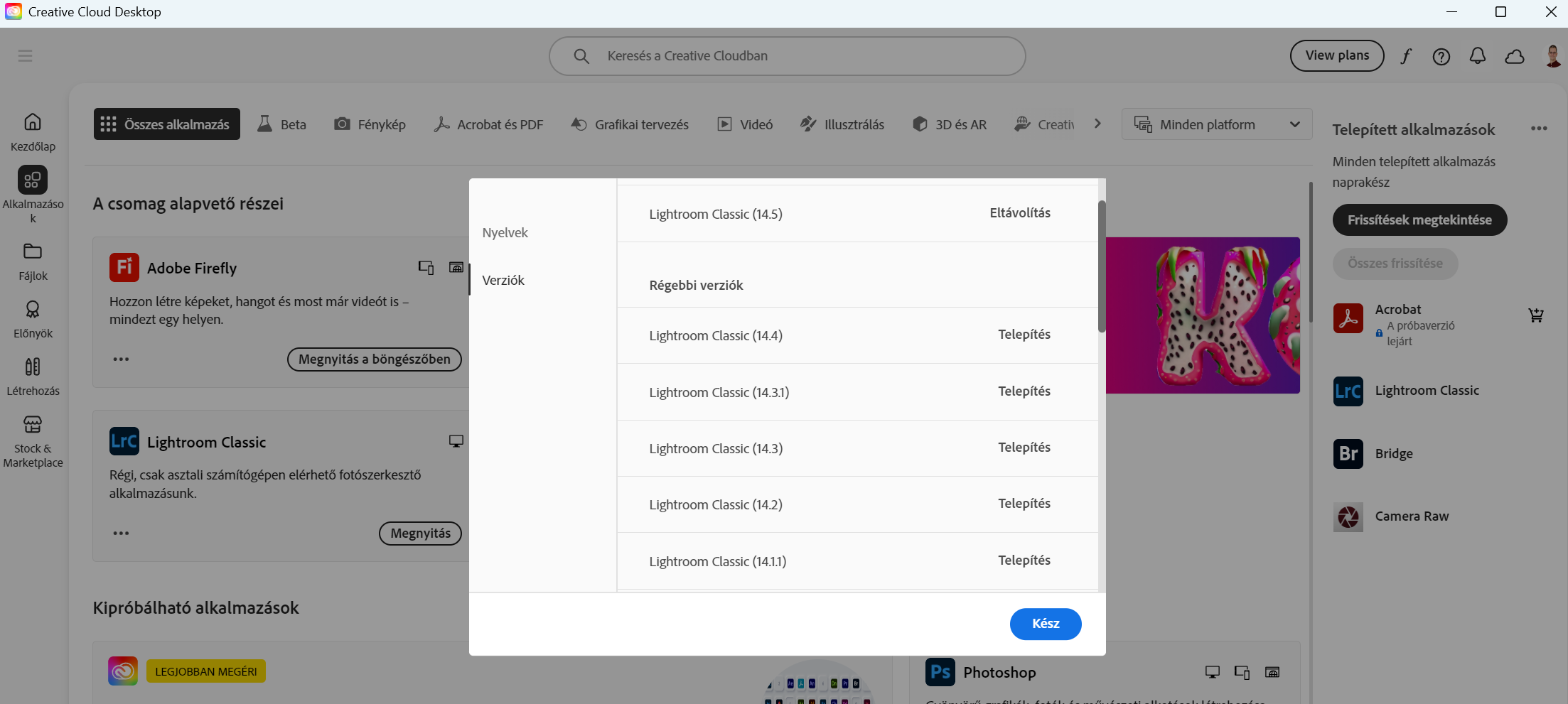Switch to Verziók in dialog
This screenshot has width=1568, height=704.
tap(503, 281)
